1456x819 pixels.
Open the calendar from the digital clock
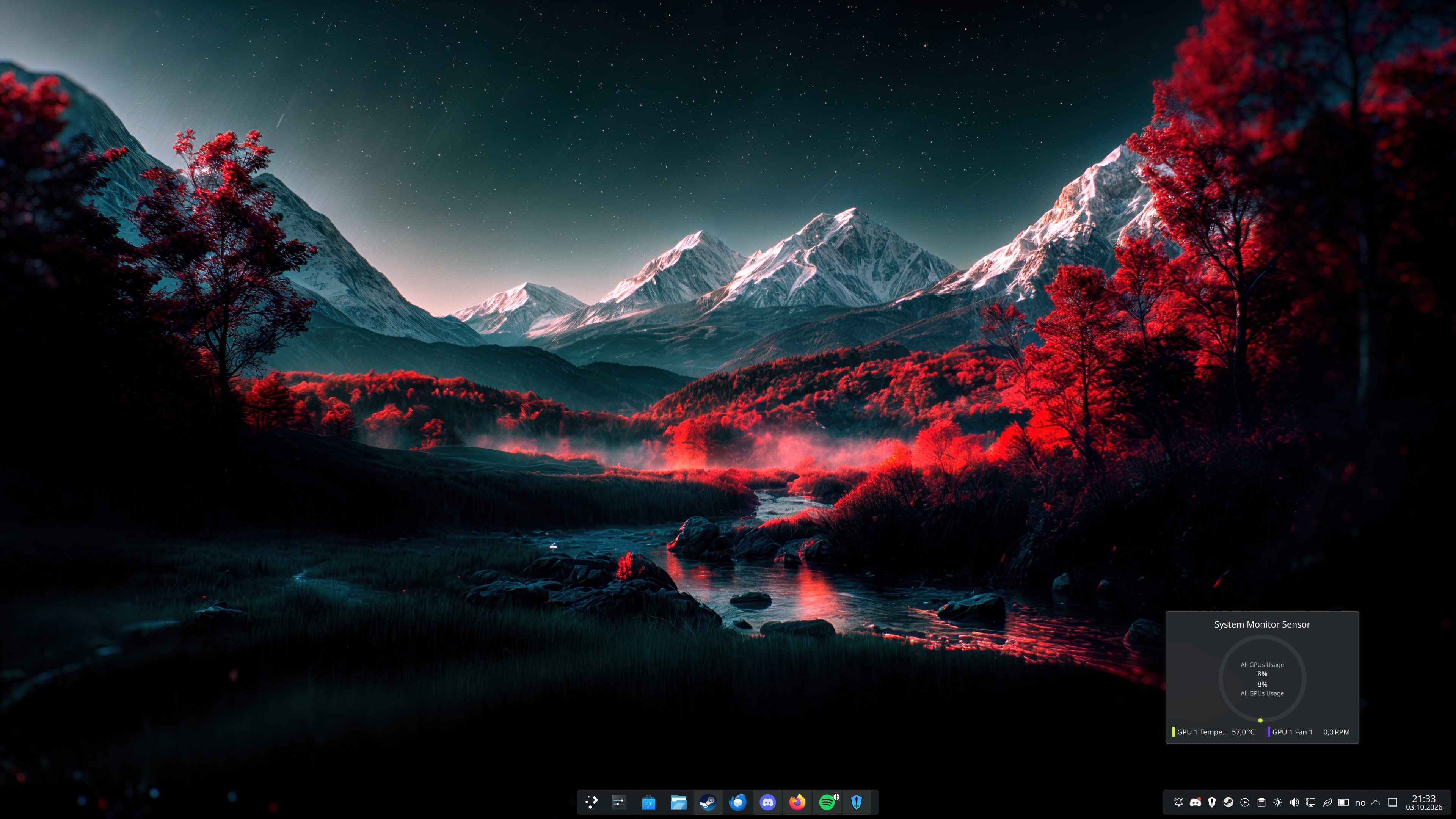(x=1424, y=803)
